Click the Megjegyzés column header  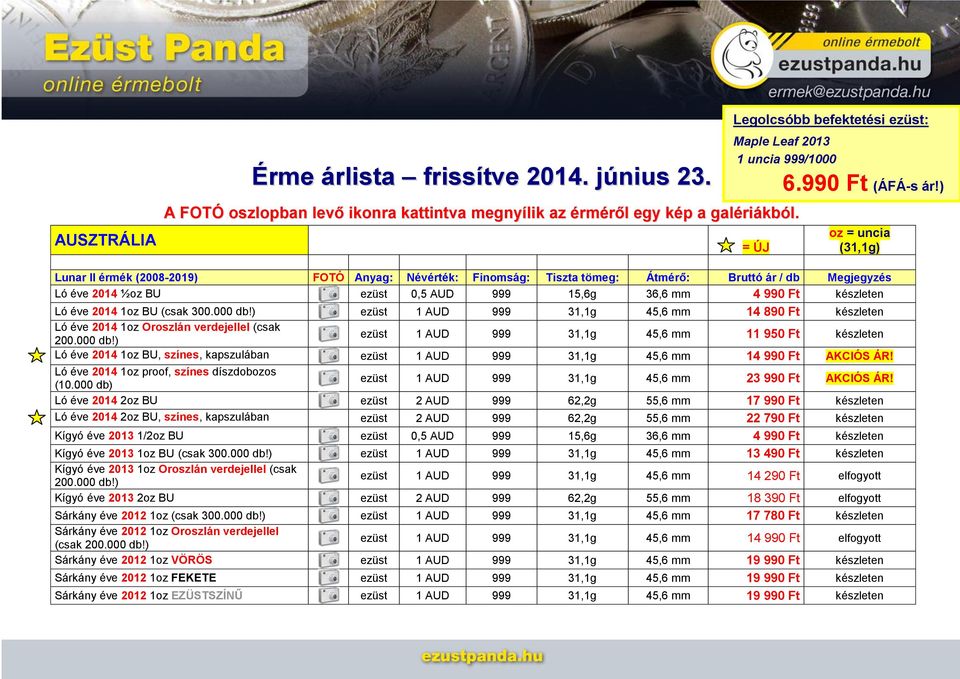(x=859, y=277)
